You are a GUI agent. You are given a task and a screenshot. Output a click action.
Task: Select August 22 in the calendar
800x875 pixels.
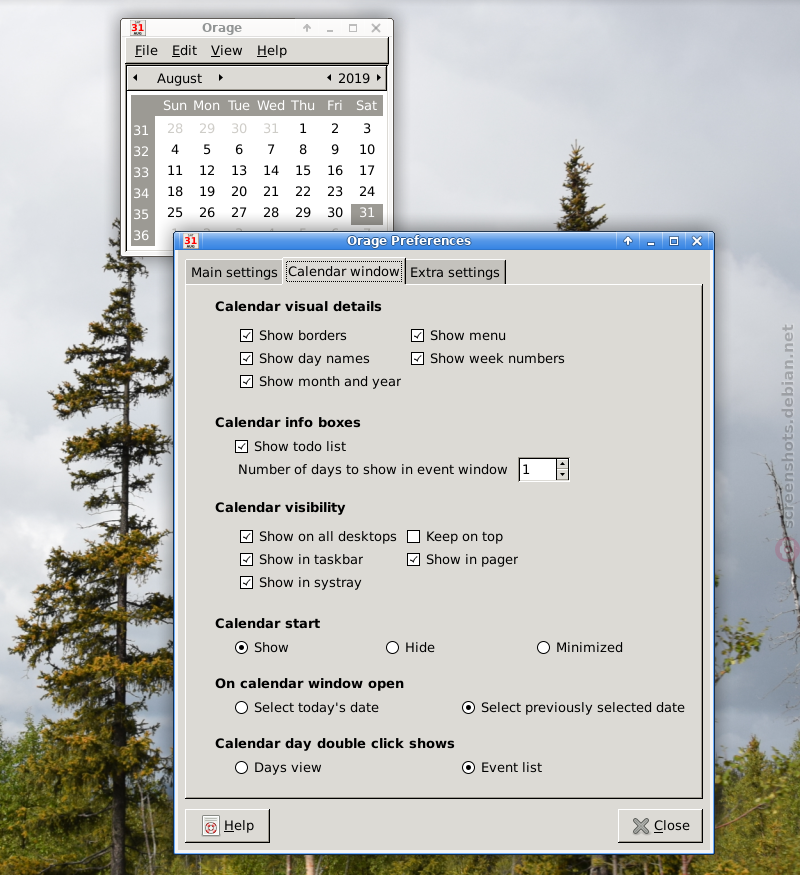pyautogui.click(x=303, y=191)
